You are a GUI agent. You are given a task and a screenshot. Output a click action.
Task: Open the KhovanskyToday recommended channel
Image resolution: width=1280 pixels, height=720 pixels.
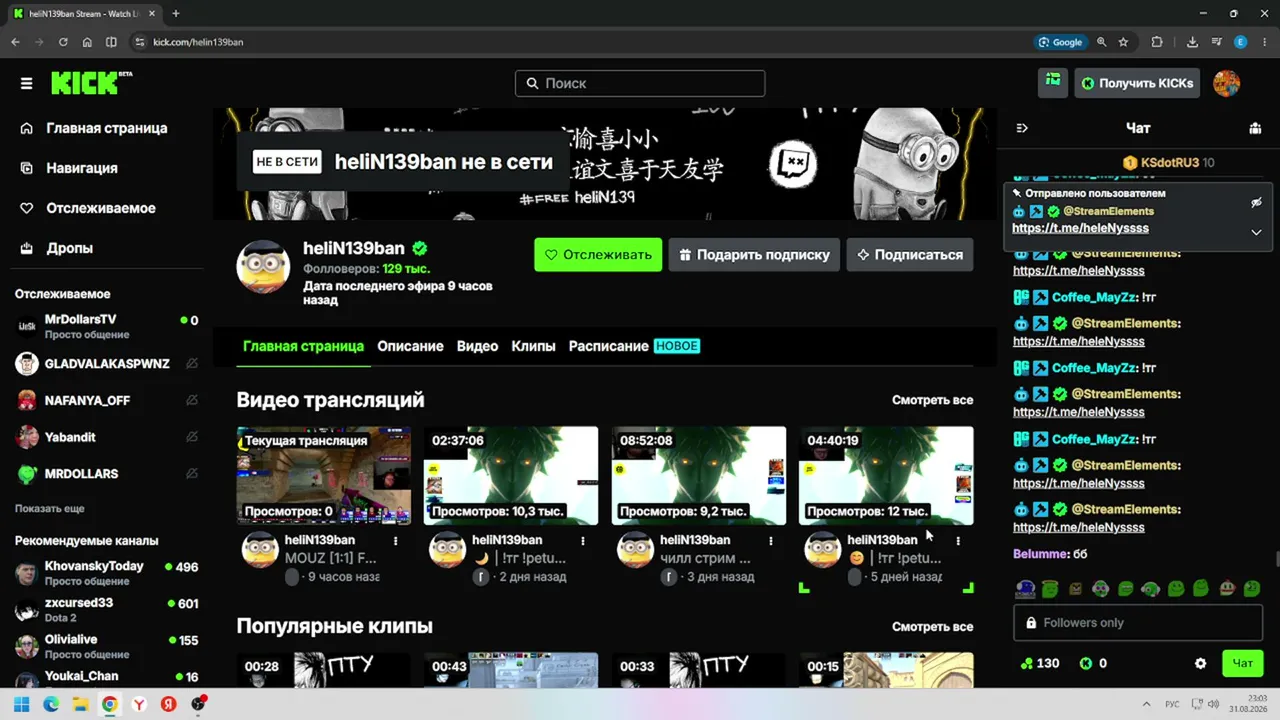106,573
